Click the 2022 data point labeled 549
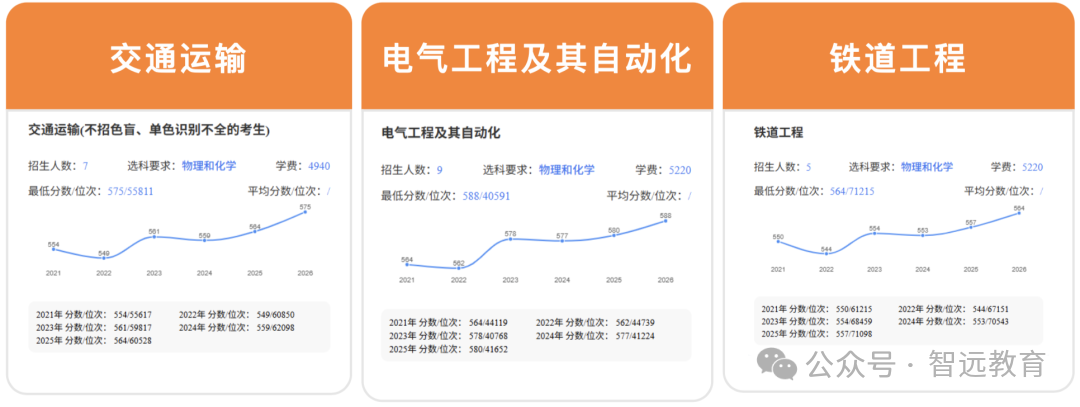Screen dimensions: 1080x407 point(103,258)
